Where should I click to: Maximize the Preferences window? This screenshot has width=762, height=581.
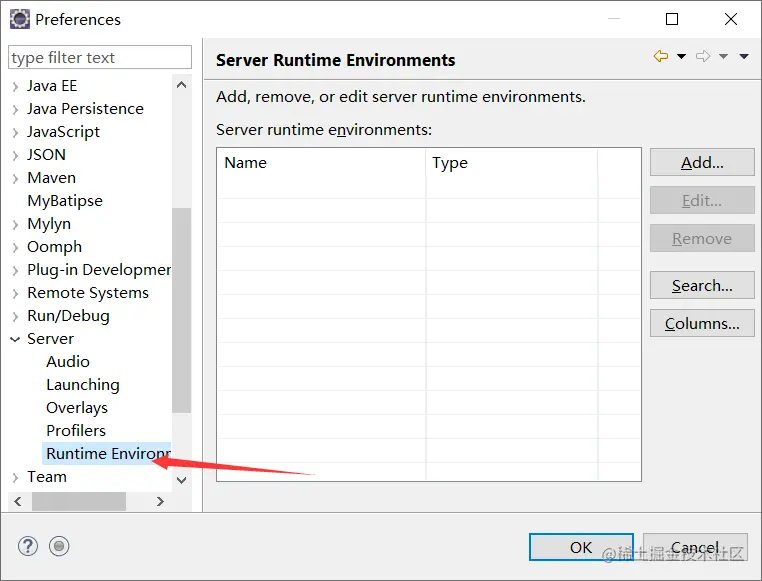click(x=672, y=19)
